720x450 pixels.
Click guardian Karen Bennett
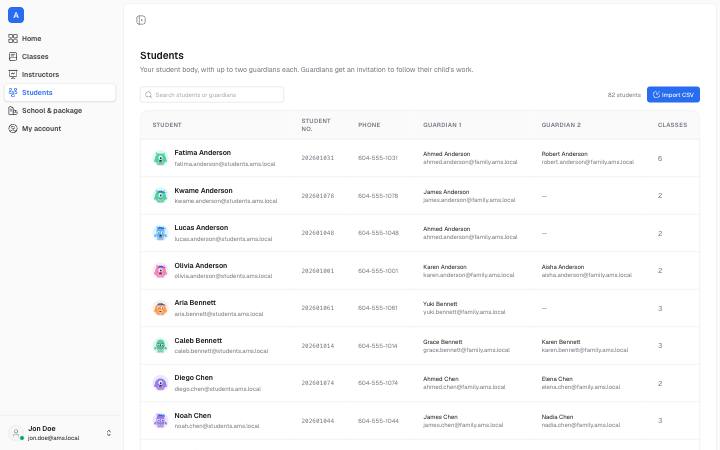561,342
